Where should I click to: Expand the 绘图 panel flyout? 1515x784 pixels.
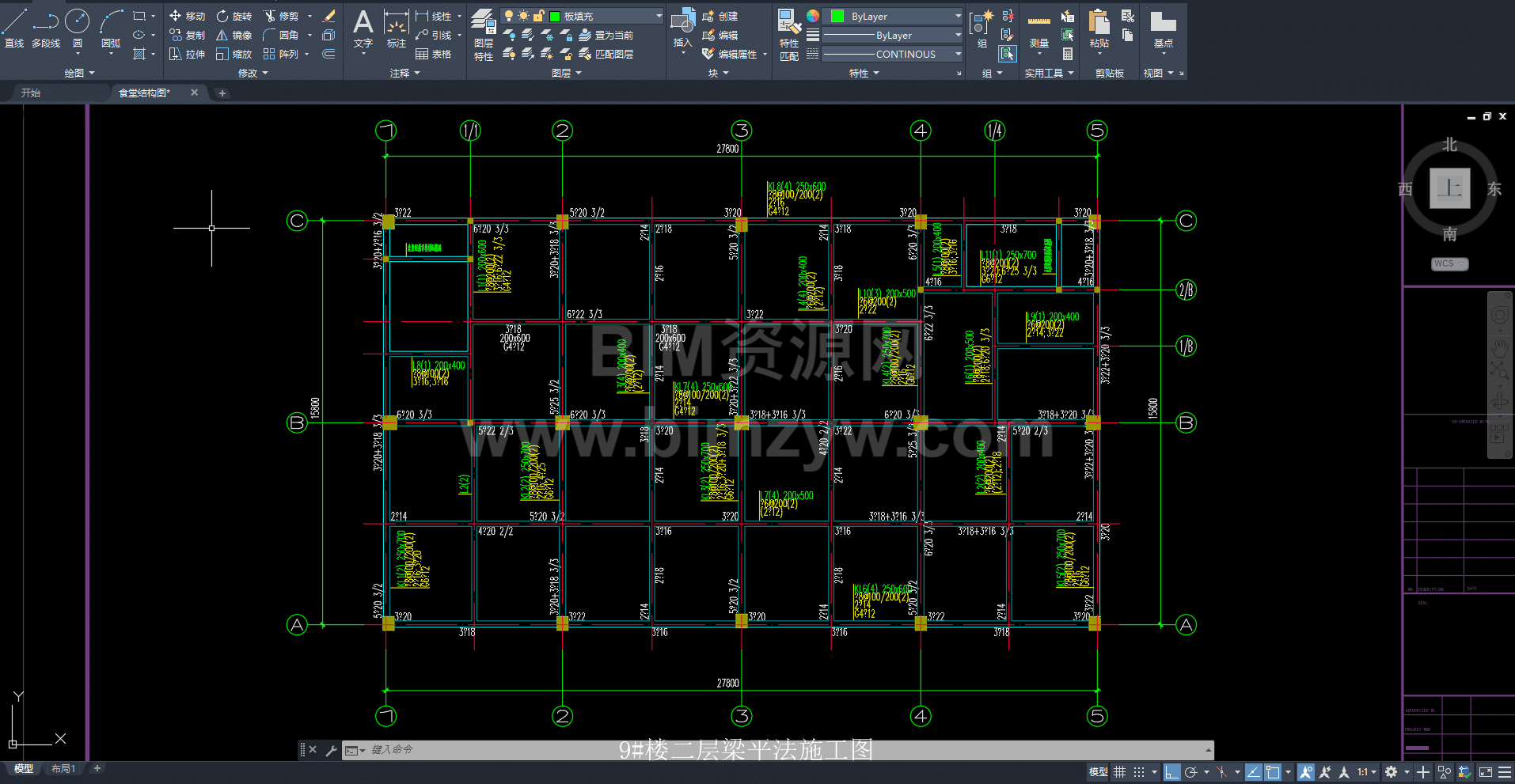[79, 73]
